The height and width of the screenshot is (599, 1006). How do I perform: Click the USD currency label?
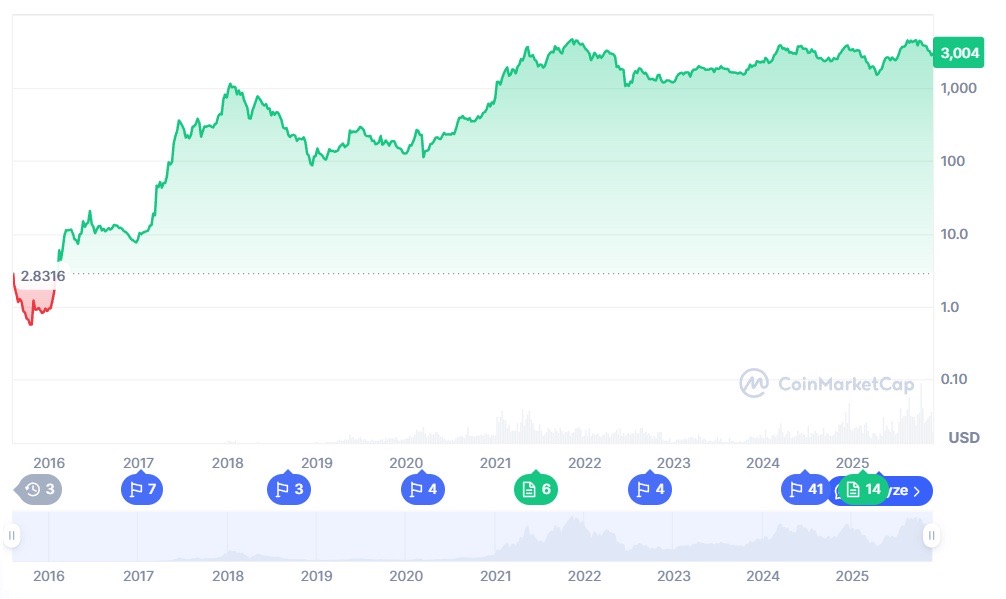tap(963, 438)
